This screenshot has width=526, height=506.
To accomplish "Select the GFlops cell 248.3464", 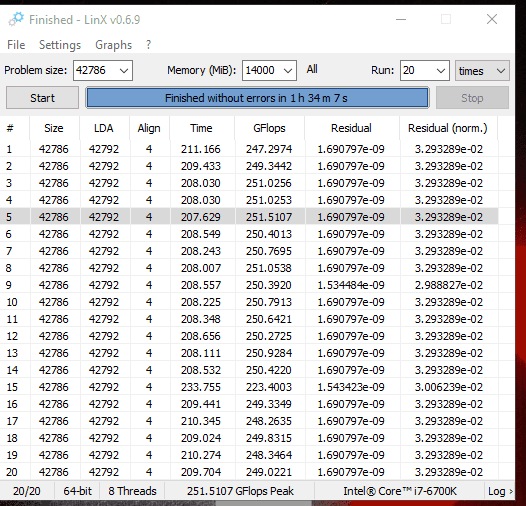I will click(x=269, y=455).
